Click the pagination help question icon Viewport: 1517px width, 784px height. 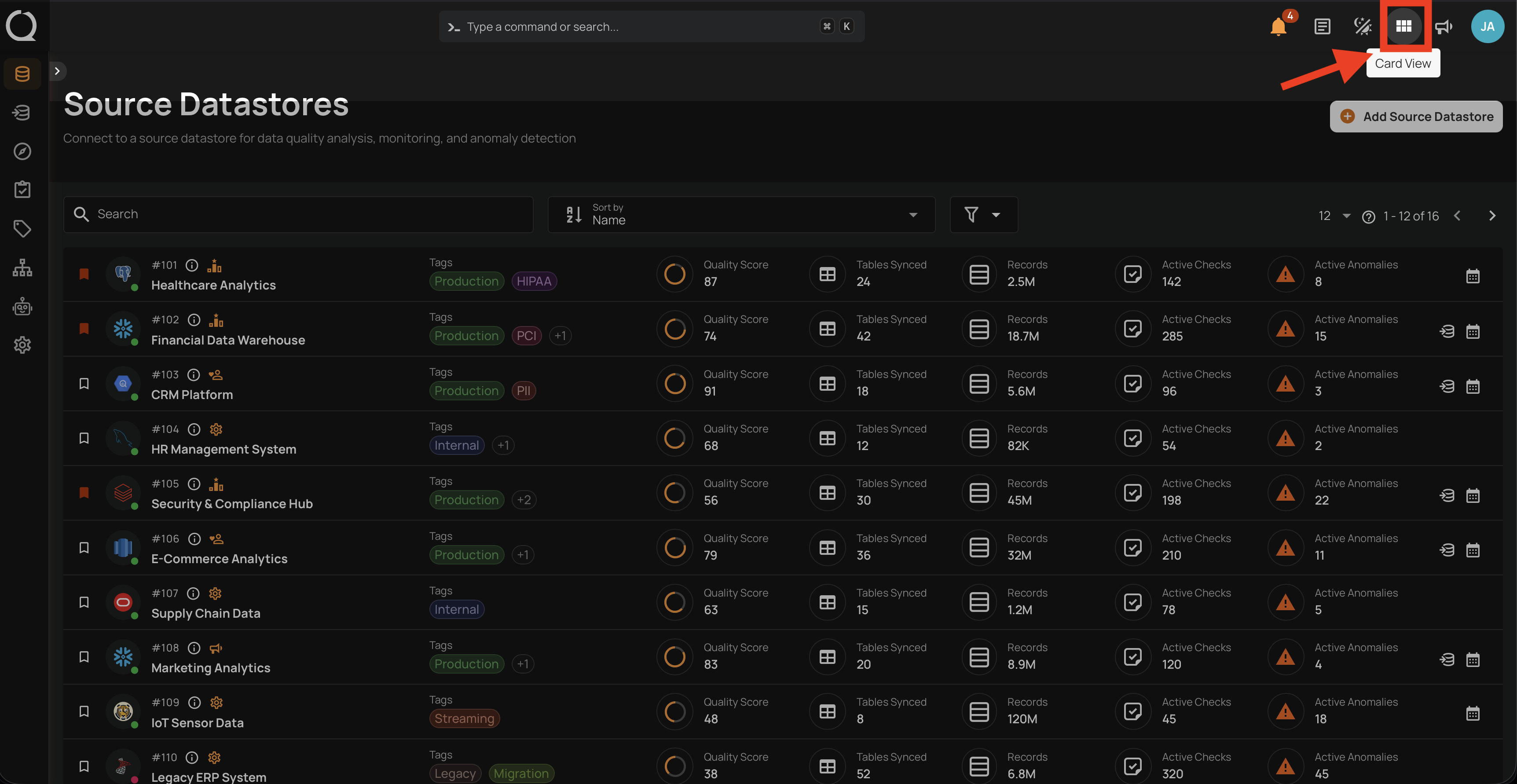point(1369,217)
